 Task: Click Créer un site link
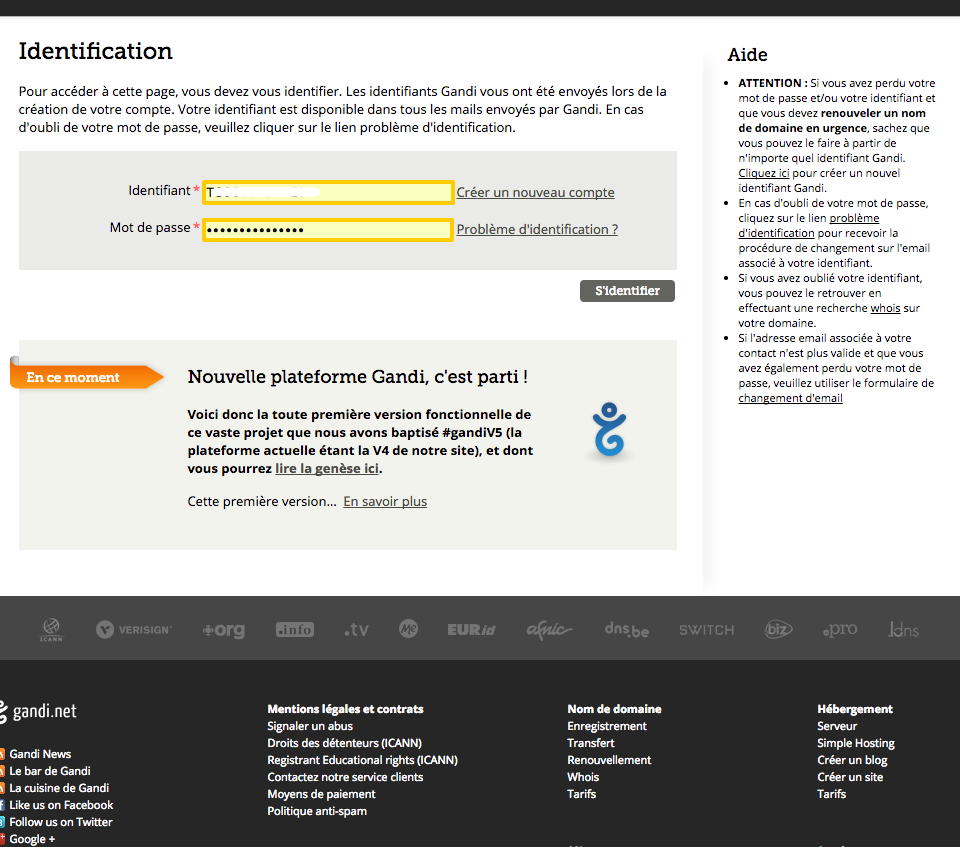tap(850, 777)
